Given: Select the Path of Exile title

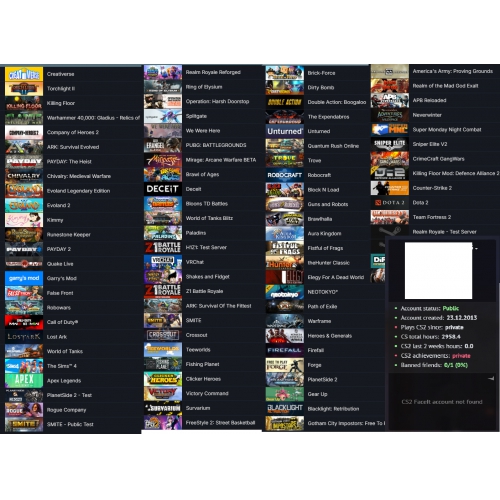Looking at the screenshot, I should point(322,306).
